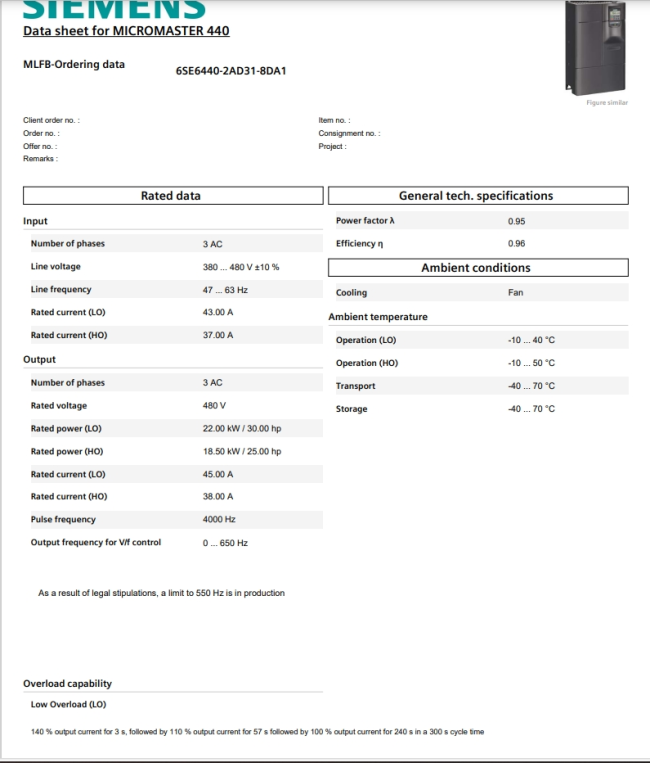
Task: Select the order number 6SE6440-2AD31-8DA1
Action: tap(231, 71)
